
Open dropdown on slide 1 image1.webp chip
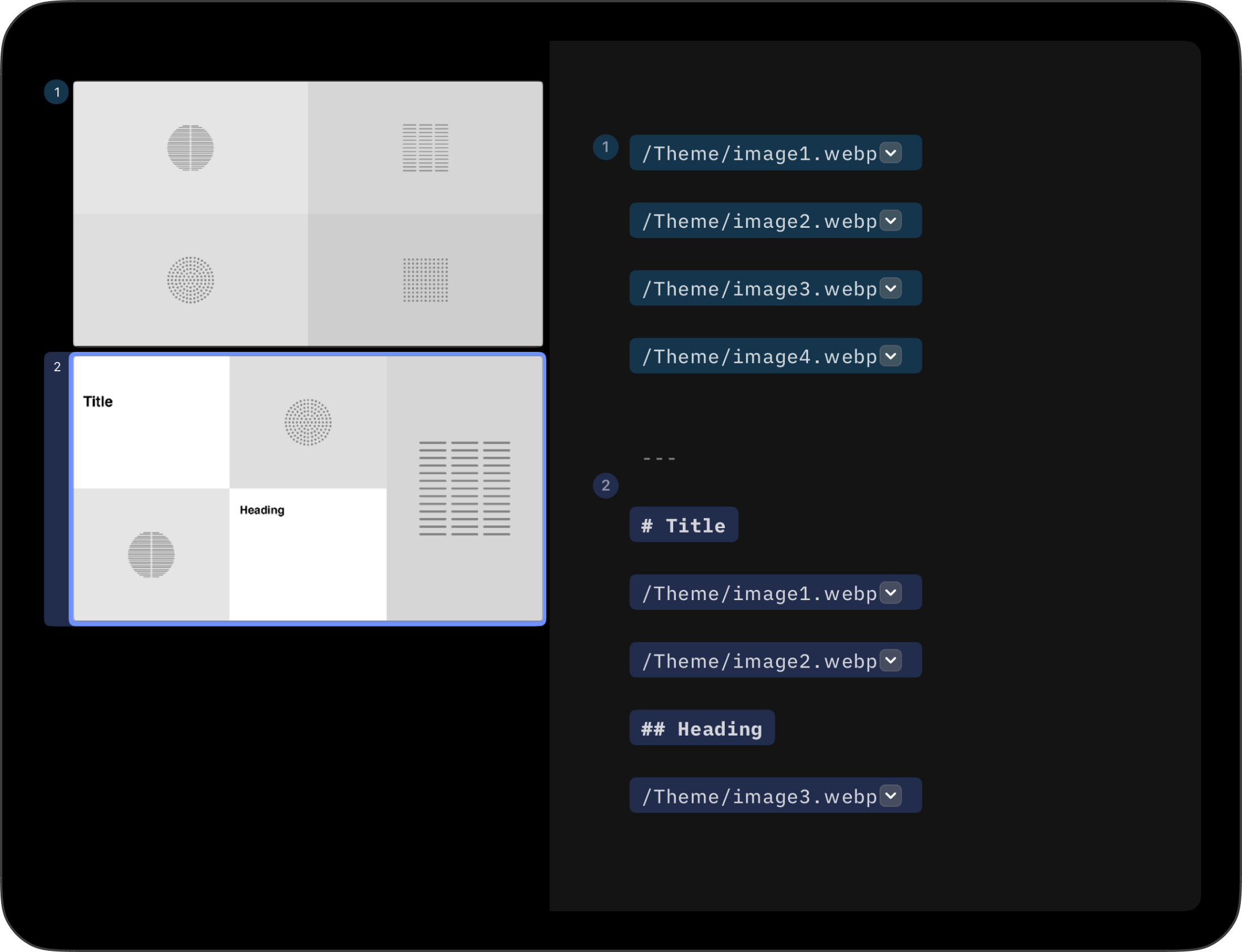tap(891, 153)
